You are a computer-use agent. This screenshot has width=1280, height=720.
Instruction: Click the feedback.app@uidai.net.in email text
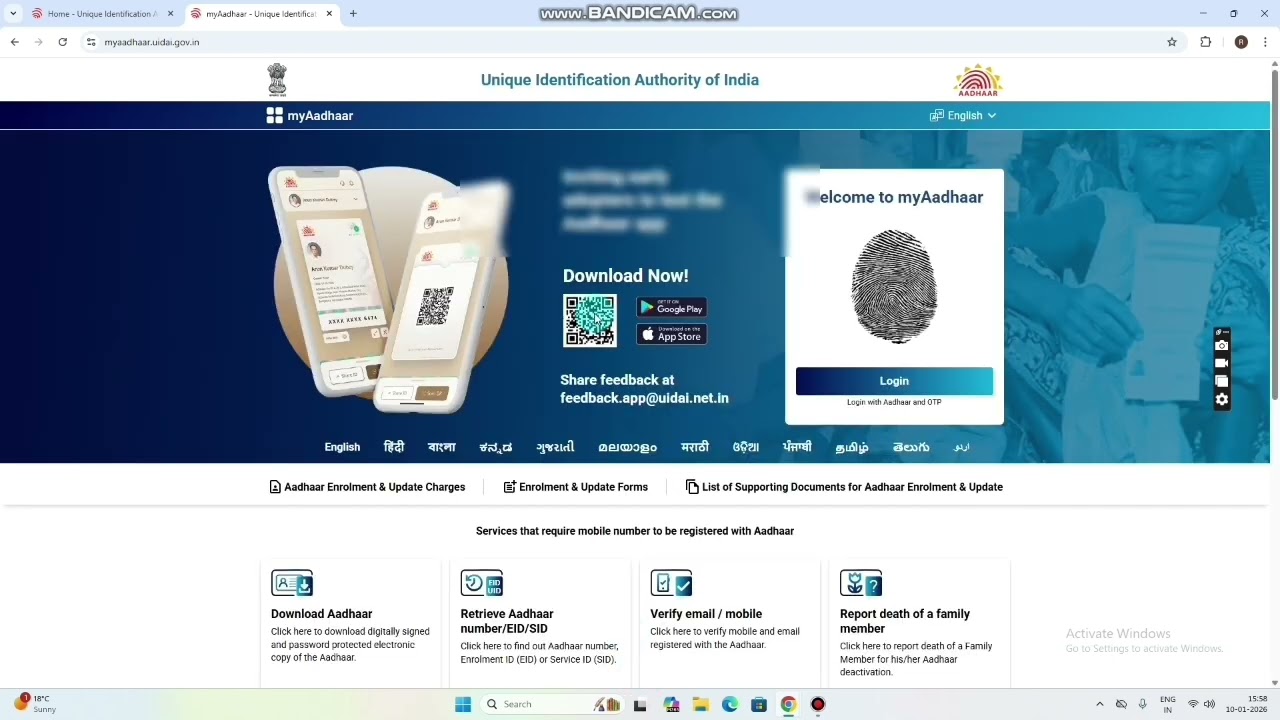click(644, 398)
